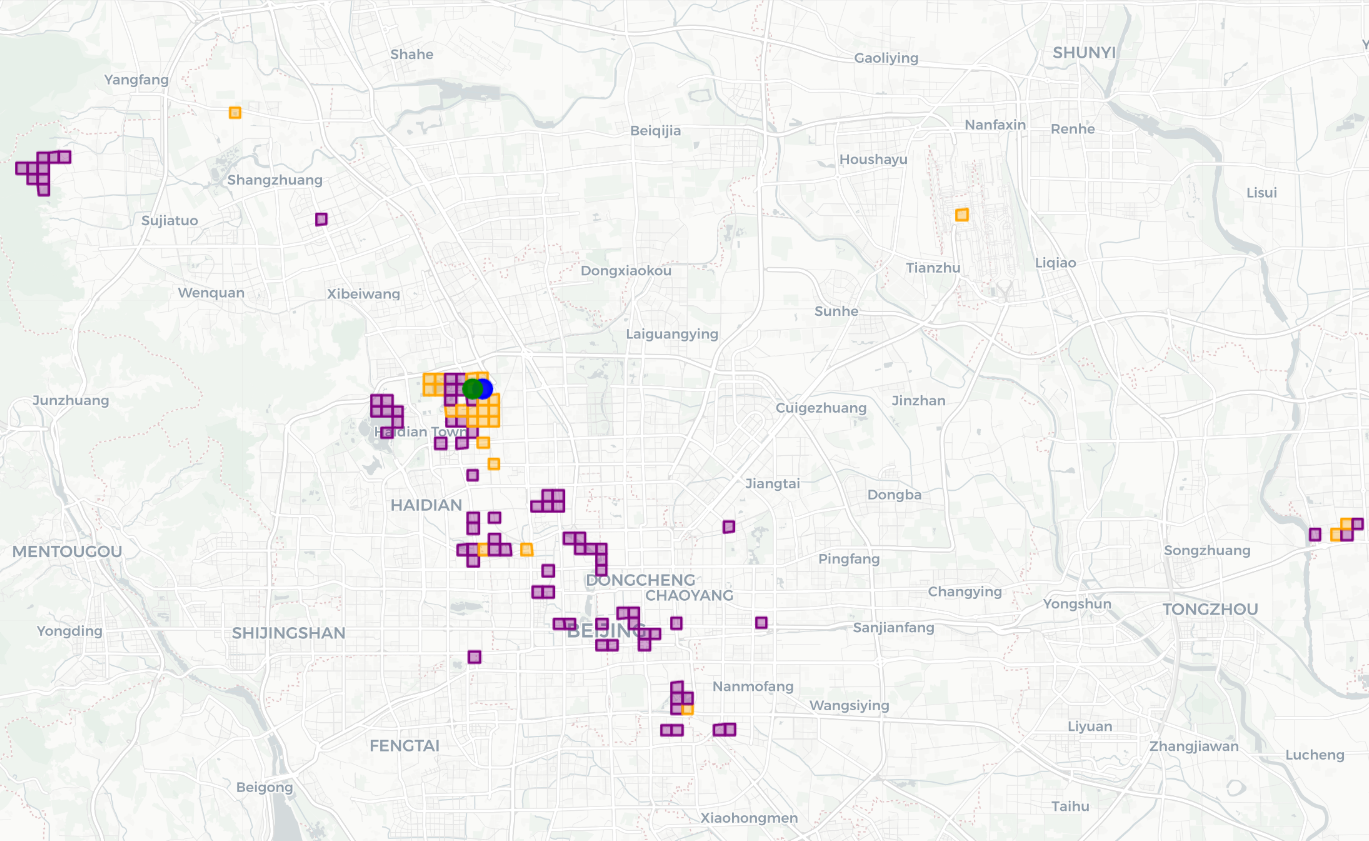Click the HAIDIAN district label
The width and height of the screenshot is (1369, 841).
point(426,506)
